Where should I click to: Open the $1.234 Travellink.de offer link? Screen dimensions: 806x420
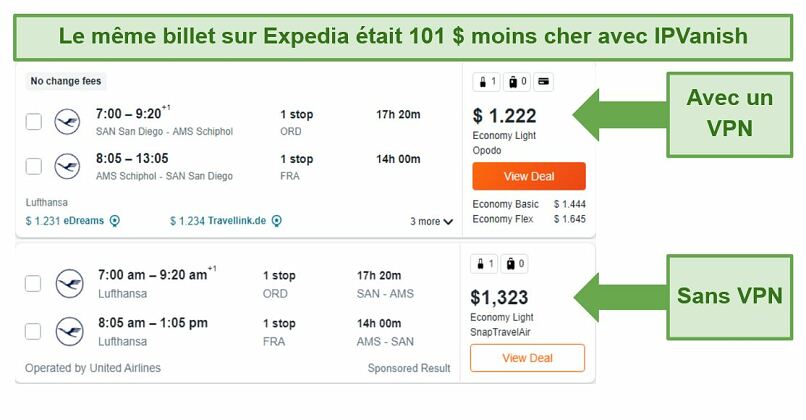(x=218, y=221)
